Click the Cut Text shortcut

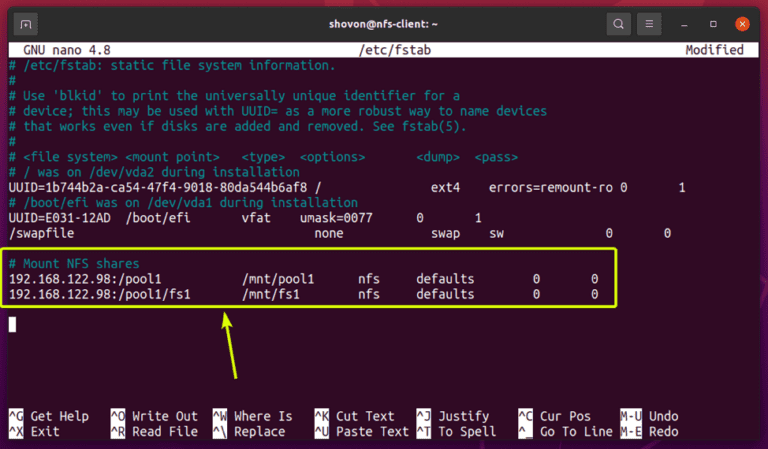coord(355,416)
